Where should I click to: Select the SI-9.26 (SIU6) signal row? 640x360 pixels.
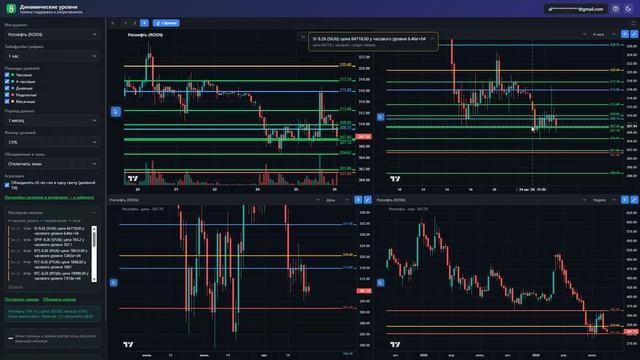pos(49,231)
